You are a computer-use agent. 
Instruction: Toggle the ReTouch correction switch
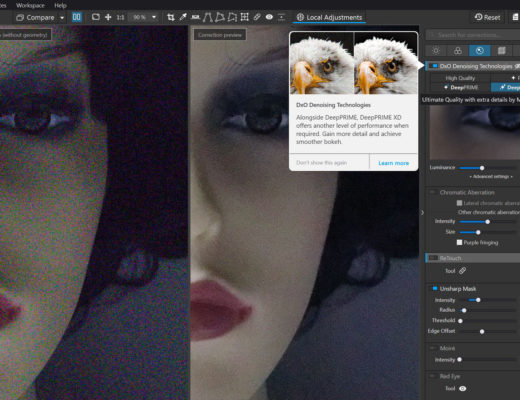tap(433, 258)
